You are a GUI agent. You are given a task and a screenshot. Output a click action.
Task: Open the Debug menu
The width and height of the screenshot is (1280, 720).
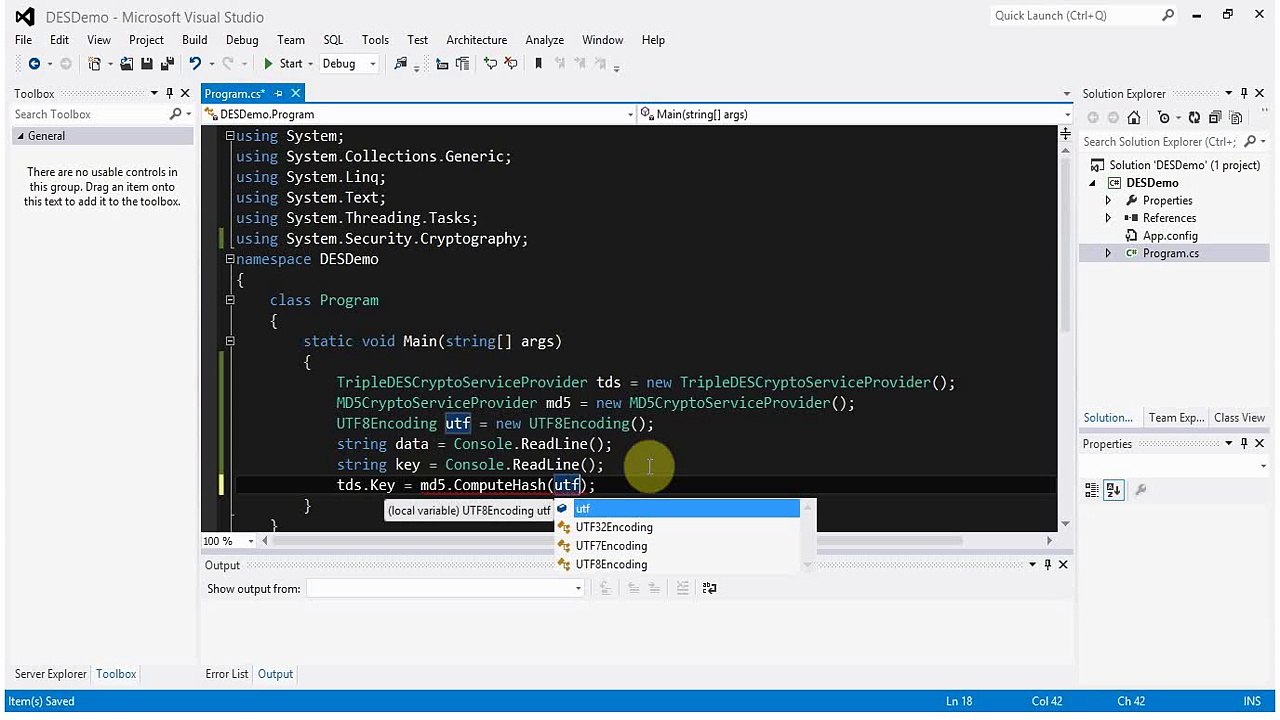coord(242,40)
